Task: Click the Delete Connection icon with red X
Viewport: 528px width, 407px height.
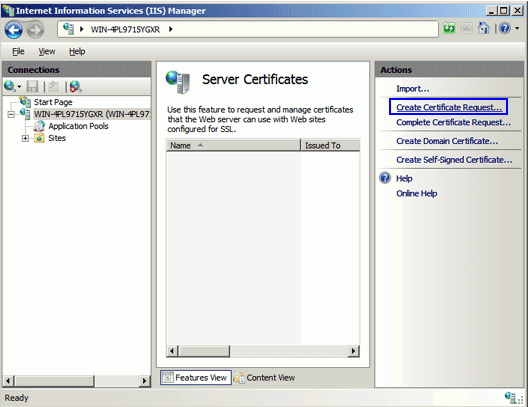Action: pyautogui.click(x=75, y=87)
